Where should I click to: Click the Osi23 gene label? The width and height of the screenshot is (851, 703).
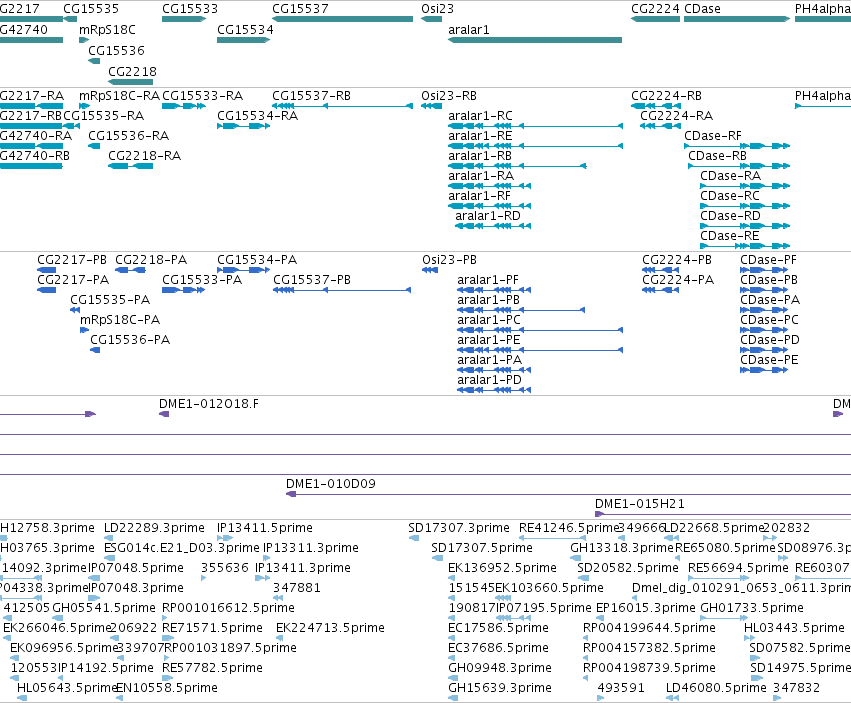click(437, 9)
